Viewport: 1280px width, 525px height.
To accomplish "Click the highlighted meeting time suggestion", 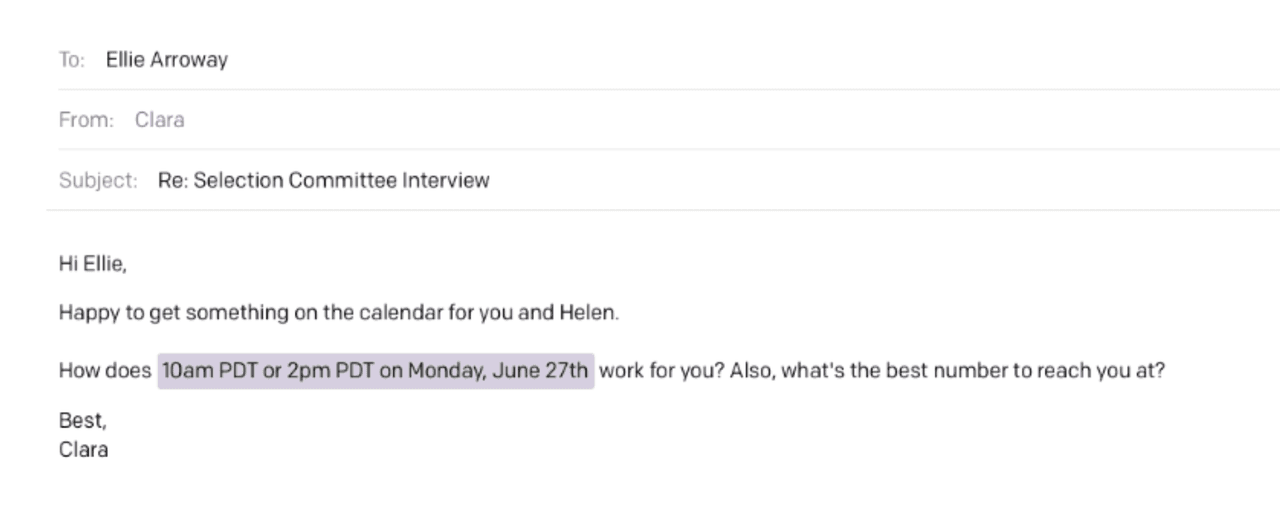I will click(375, 371).
